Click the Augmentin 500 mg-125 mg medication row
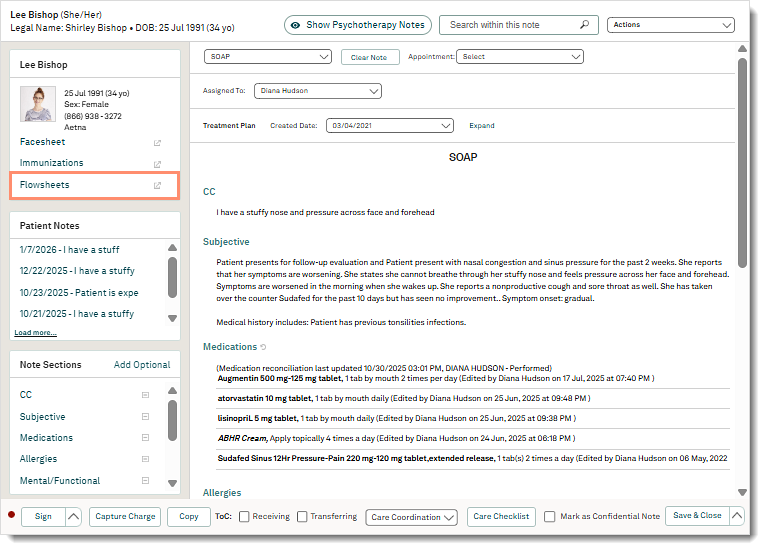Image resolution: width=765 pixels, height=550 pixels. coord(473,378)
